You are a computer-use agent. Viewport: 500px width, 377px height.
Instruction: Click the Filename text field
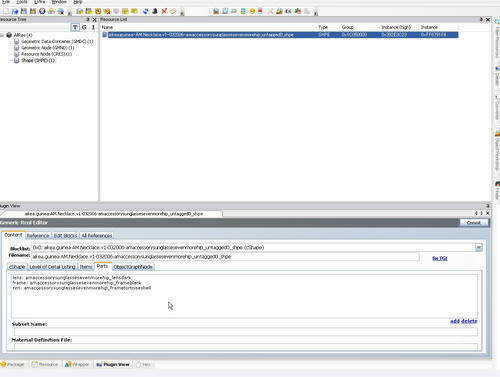(x=225, y=257)
